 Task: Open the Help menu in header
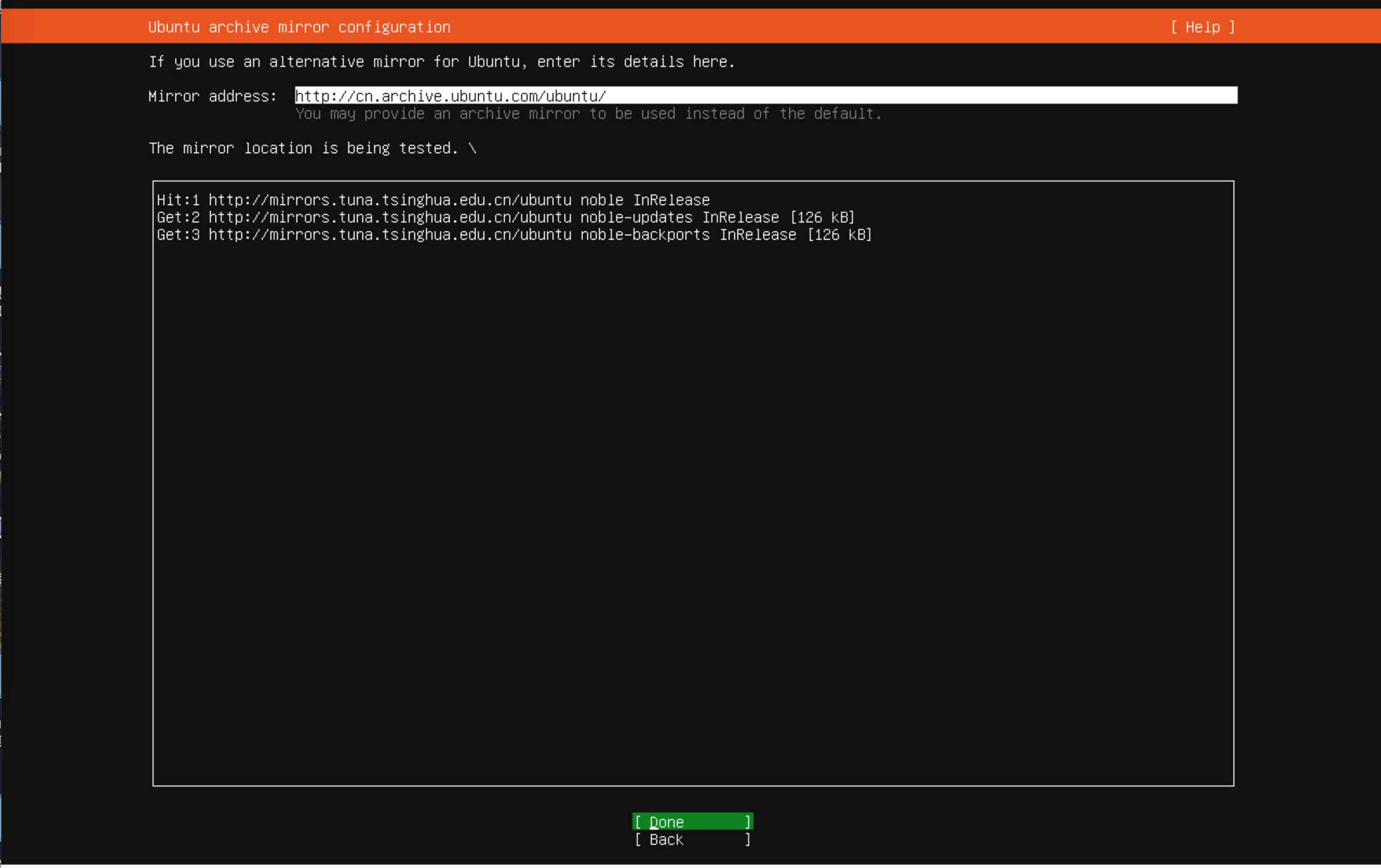coord(1202,27)
